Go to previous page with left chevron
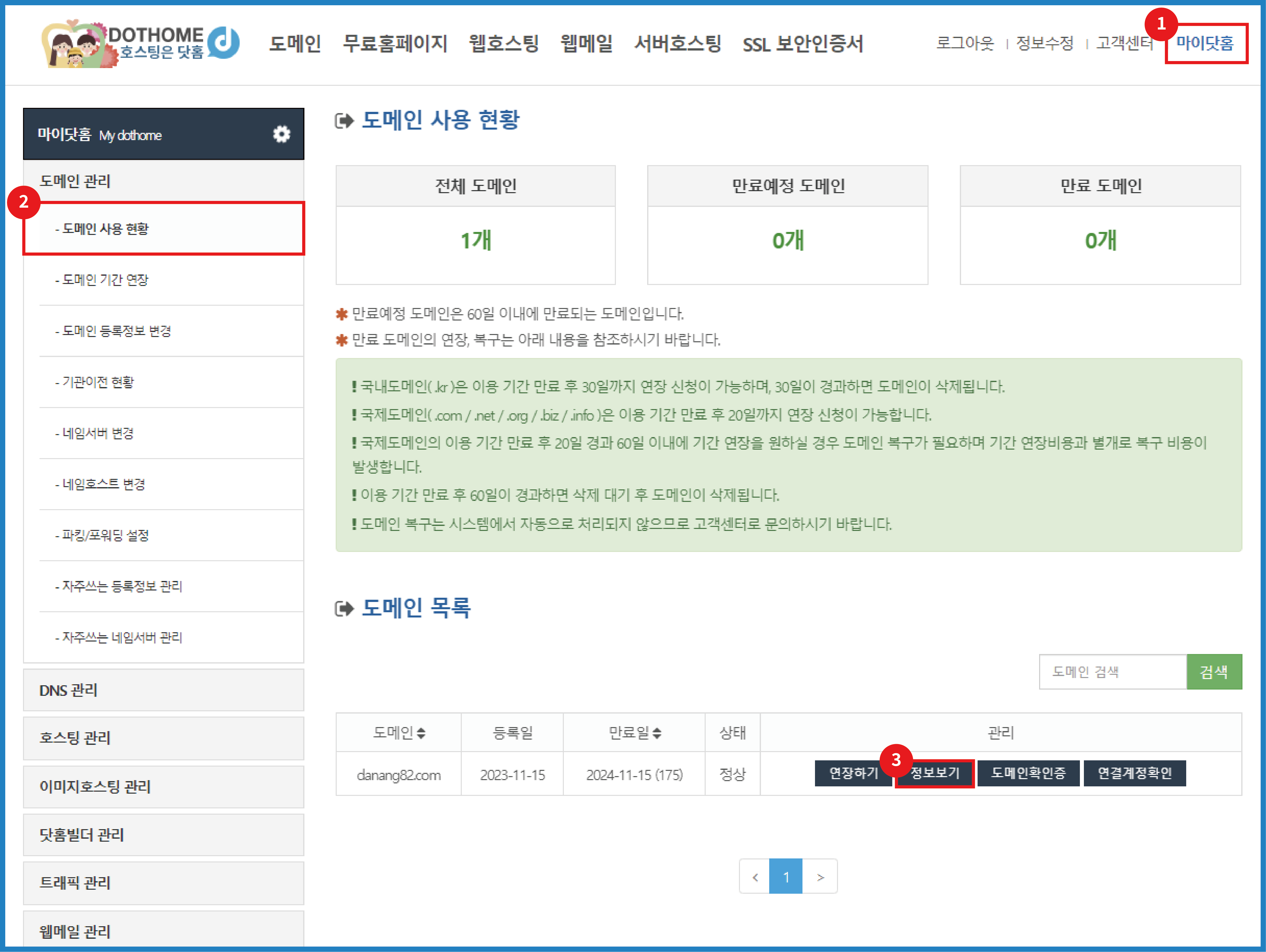 (755, 877)
